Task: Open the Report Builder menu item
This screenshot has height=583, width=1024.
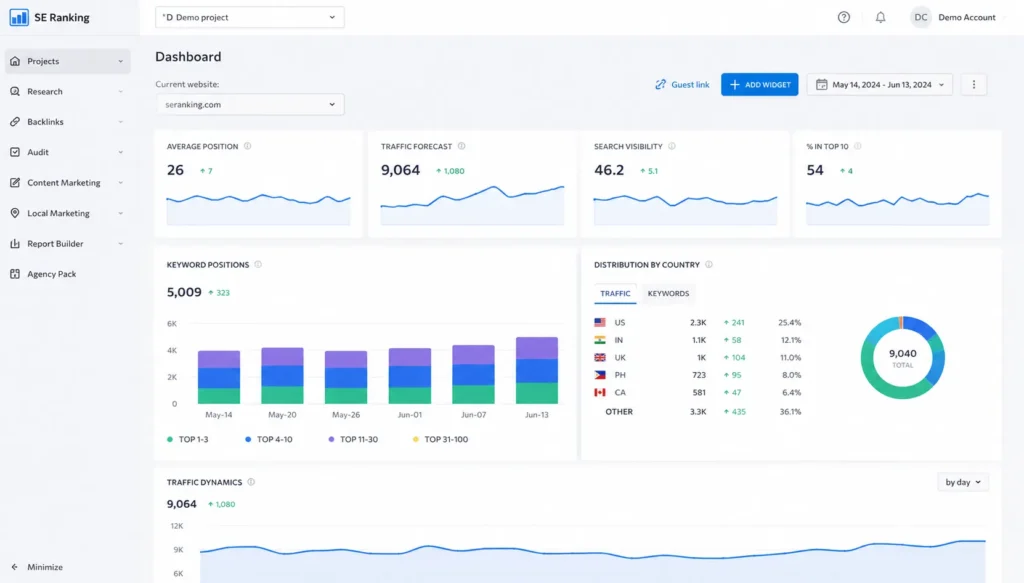Action: click(68, 244)
